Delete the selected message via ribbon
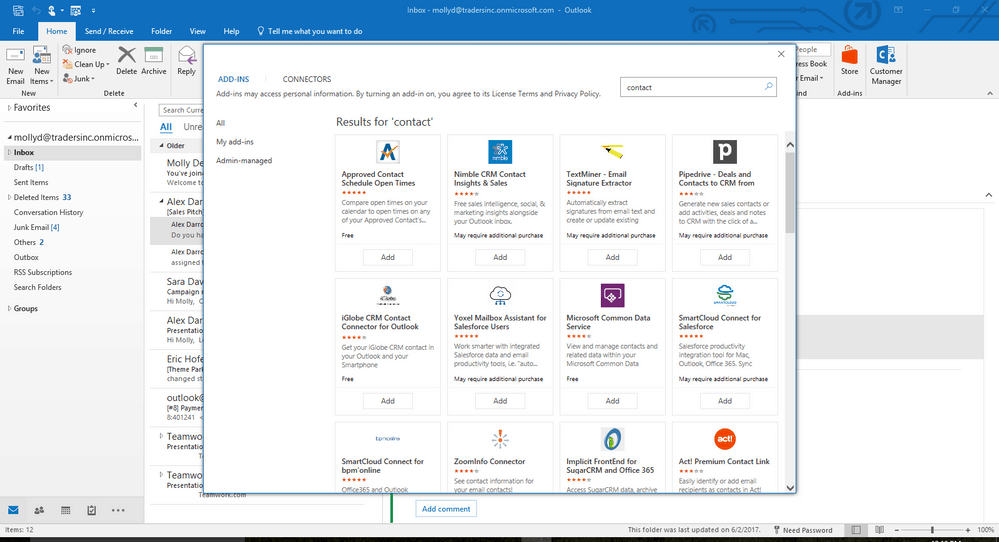The height and width of the screenshot is (542, 999). click(x=127, y=61)
